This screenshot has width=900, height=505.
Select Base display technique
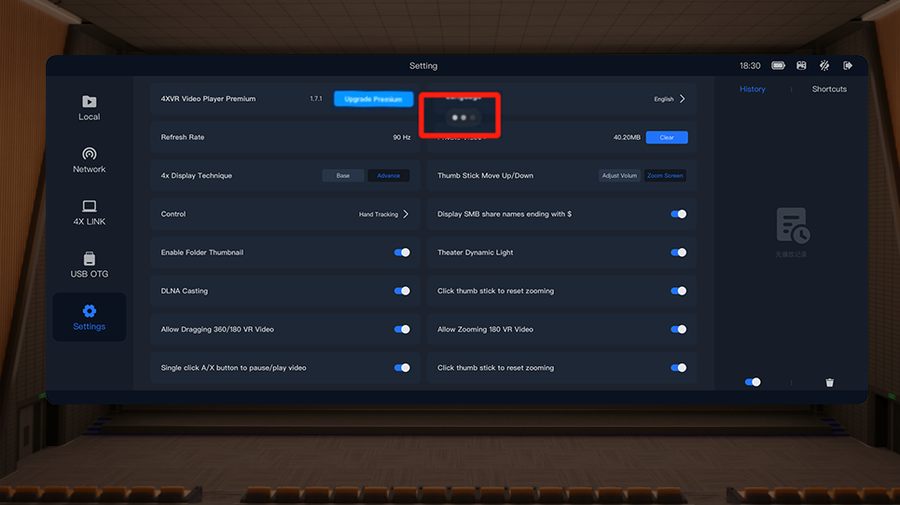(343, 176)
